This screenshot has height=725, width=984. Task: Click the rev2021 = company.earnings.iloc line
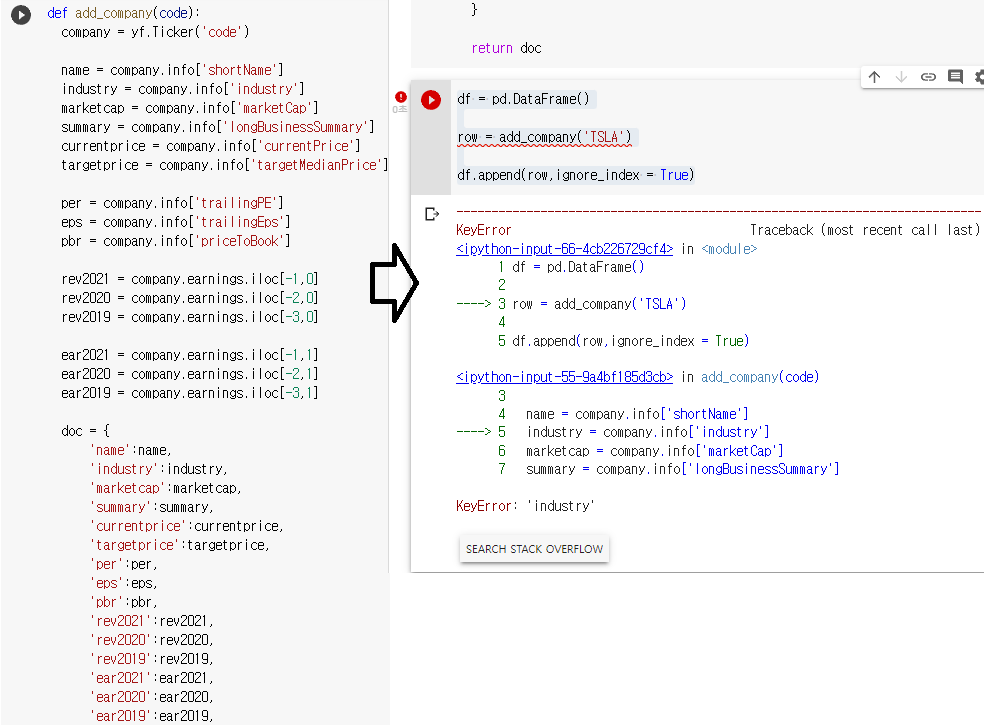pyautogui.click(x=190, y=279)
